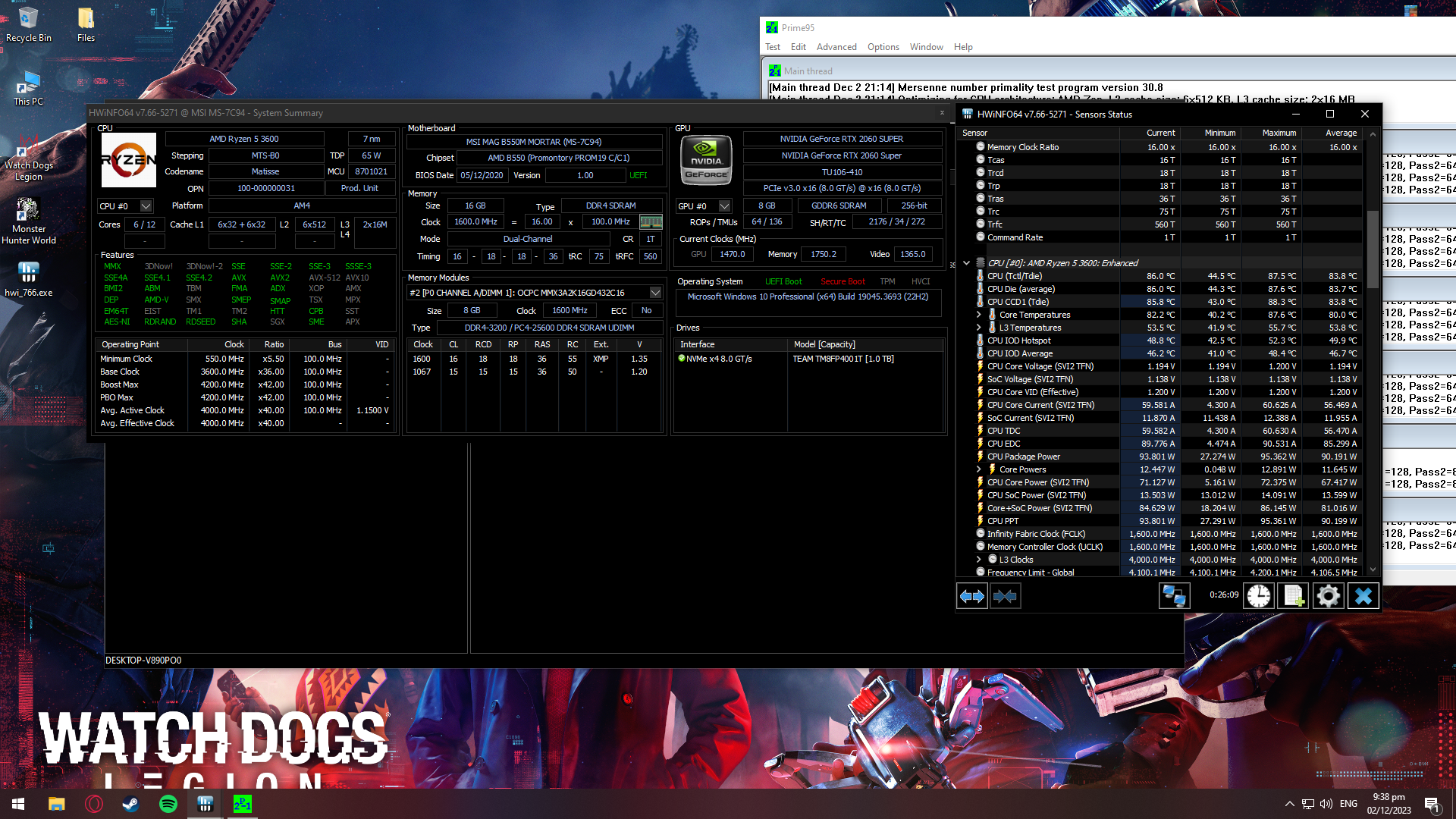Open Opera browser from the taskbar
This screenshot has width=1456, height=819.
point(94,804)
